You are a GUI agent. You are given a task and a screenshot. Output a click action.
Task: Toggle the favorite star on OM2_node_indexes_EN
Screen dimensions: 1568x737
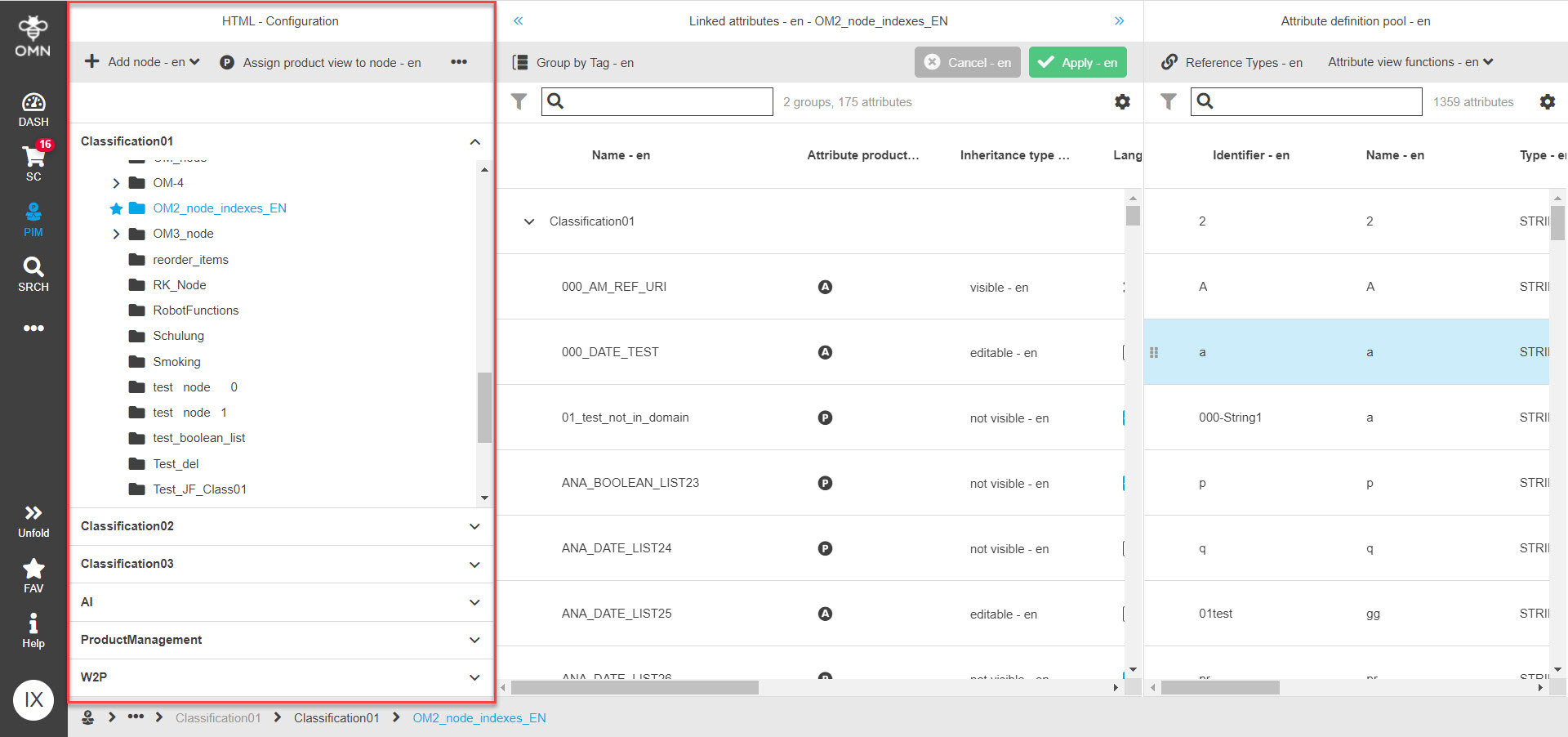(116, 208)
